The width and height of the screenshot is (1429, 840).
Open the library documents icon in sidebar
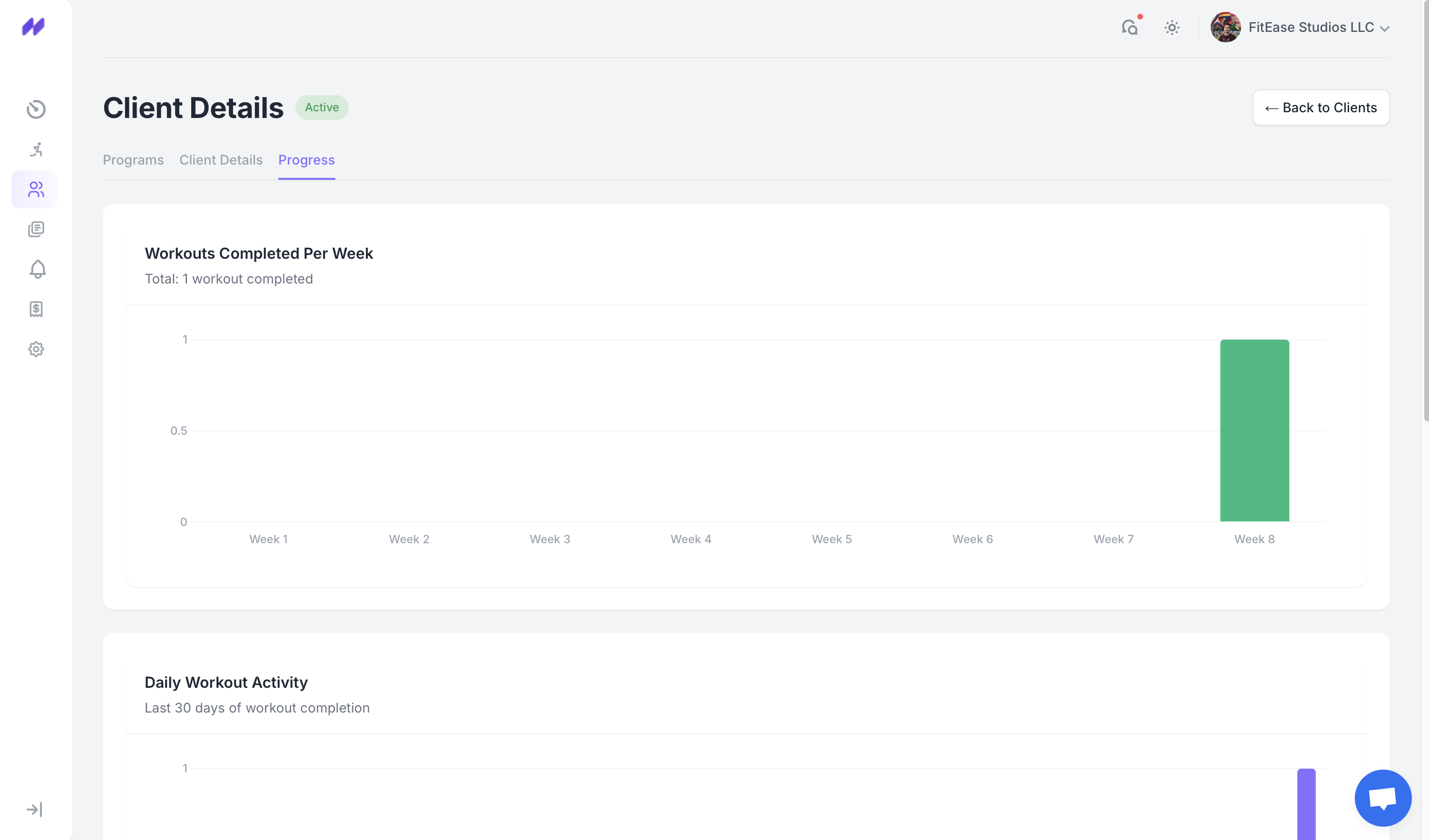coord(36,229)
